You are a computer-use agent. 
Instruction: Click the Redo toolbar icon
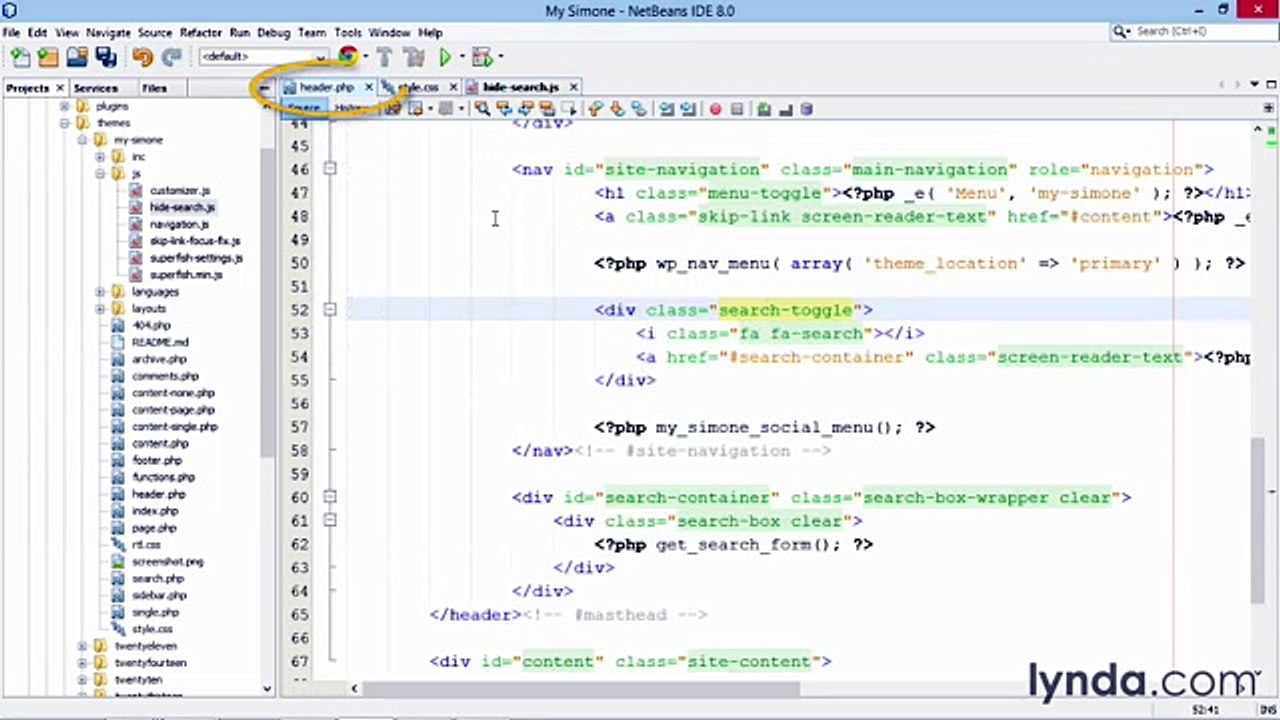[171, 57]
